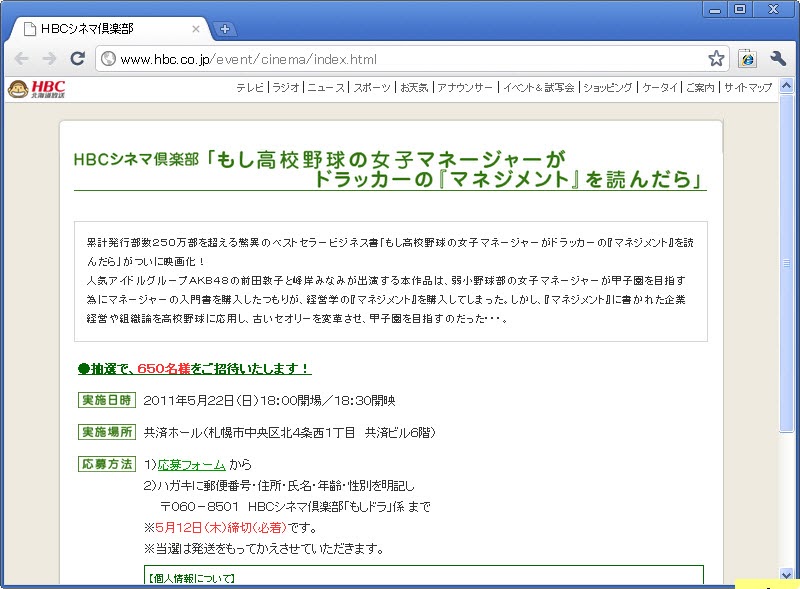This screenshot has height=589, width=800.
Task: Click the globe site info icon
Action: (x=108, y=59)
